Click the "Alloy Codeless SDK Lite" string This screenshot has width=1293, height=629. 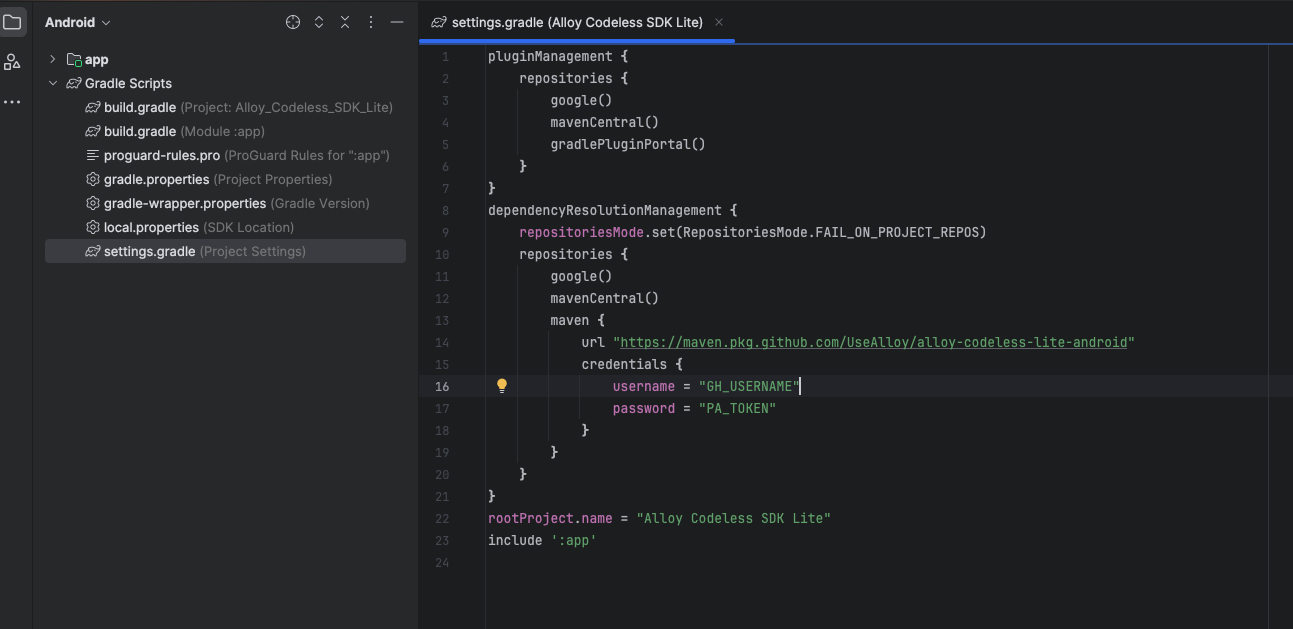click(x=733, y=518)
